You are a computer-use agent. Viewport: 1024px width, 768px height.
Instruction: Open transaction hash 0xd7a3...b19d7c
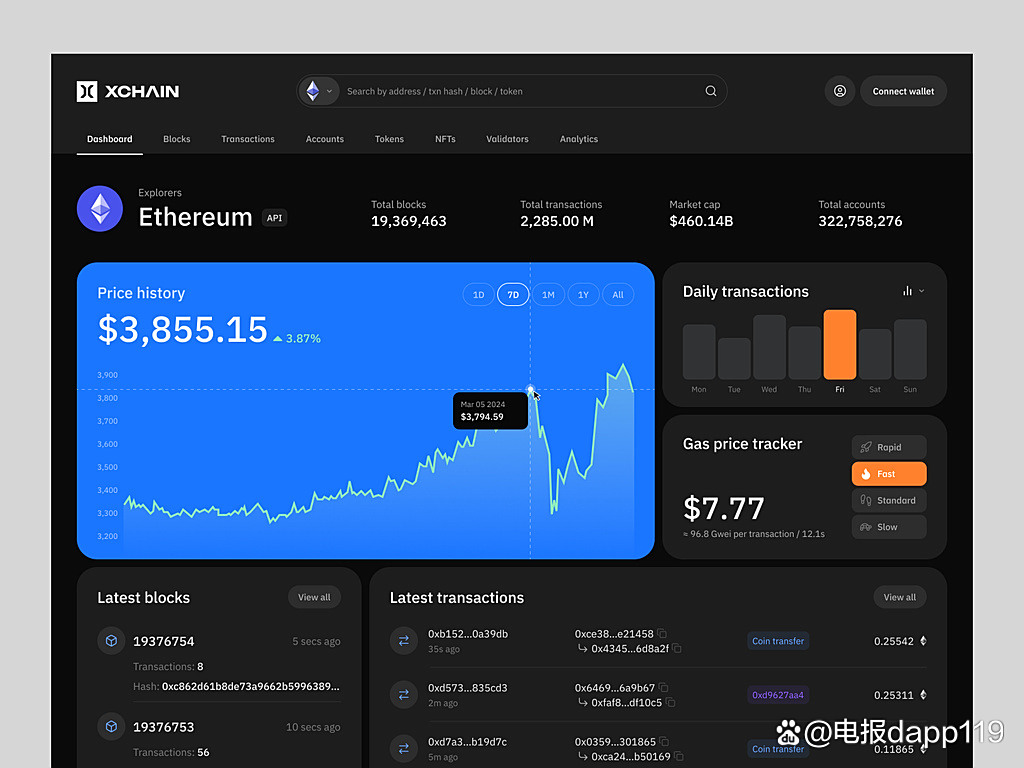tap(468, 742)
